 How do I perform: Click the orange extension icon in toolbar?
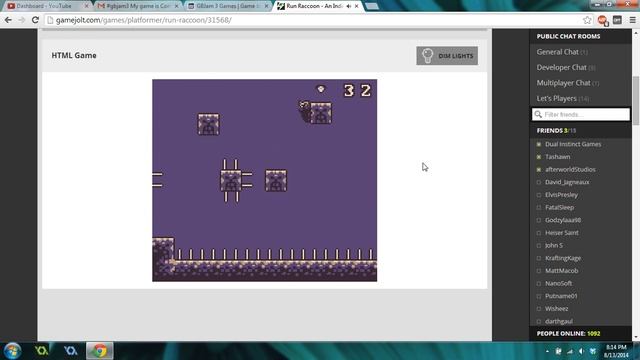602,20
